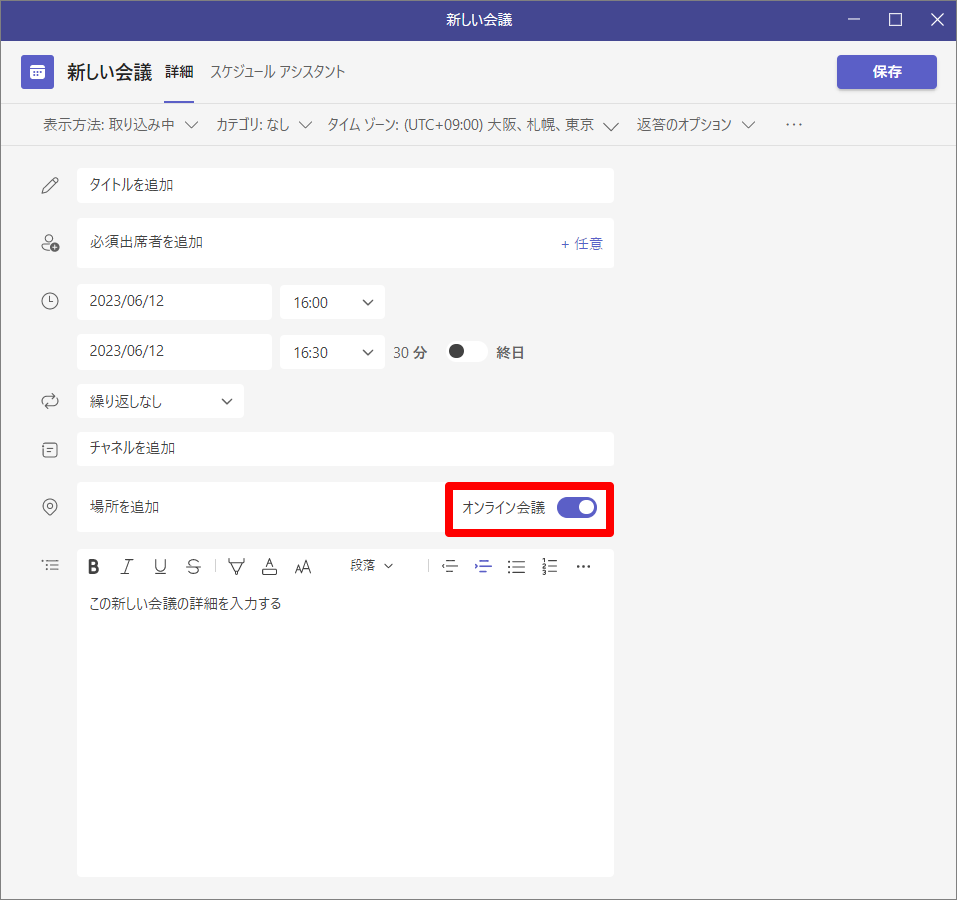Viewport: 957px width, 900px height.
Task: Insert a numbered list
Action: pyautogui.click(x=549, y=567)
